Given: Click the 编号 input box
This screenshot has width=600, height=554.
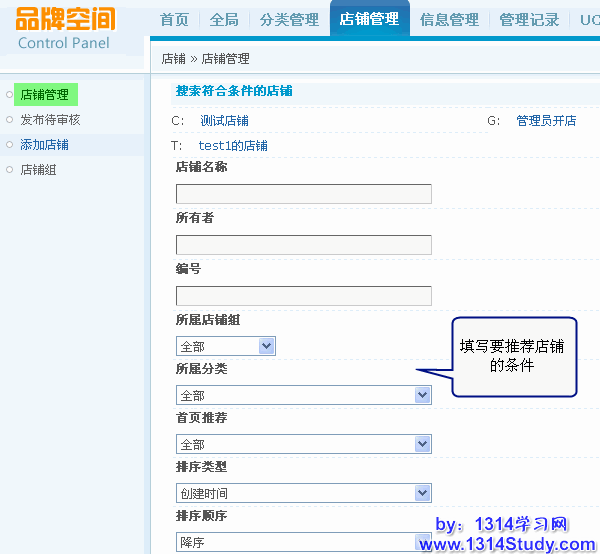Looking at the screenshot, I should tap(303, 296).
